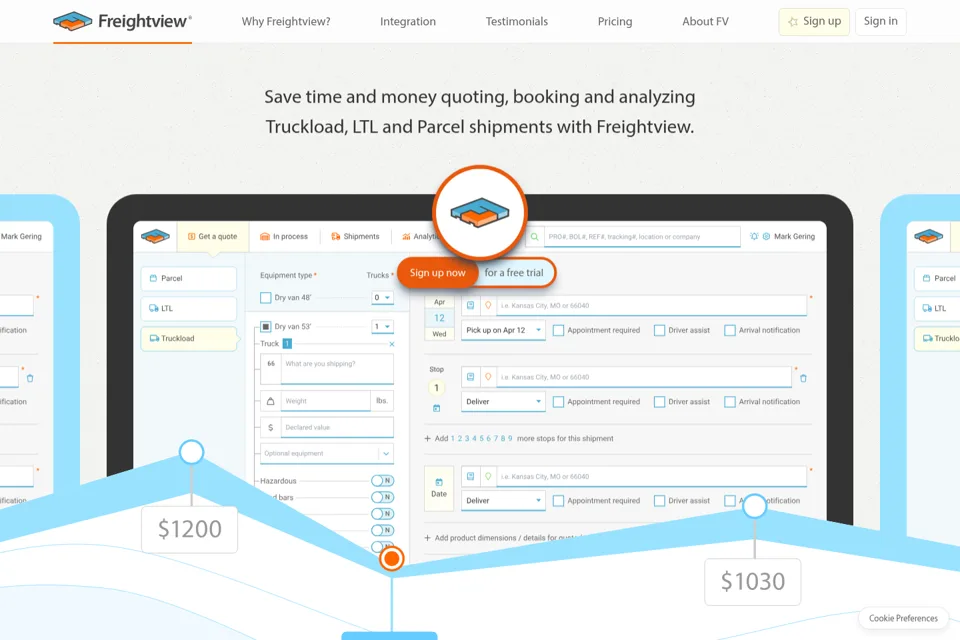Open the Pick up on Apr 12 dropdown
The image size is (960, 640).
[503, 330]
